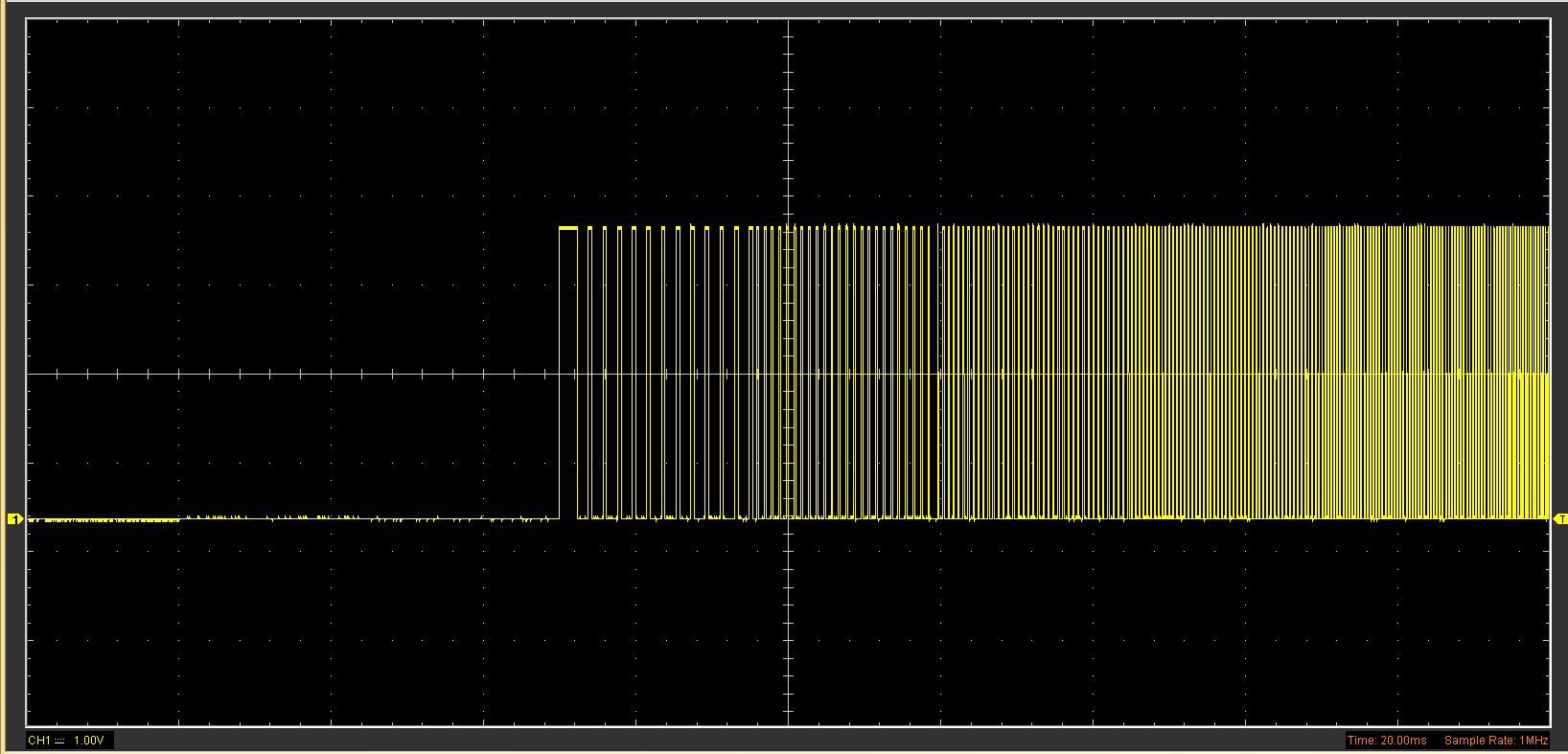The height and width of the screenshot is (754, 1568).
Task: Click the left end of horizontal center axis
Action: pyautogui.click(x=30, y=374)
